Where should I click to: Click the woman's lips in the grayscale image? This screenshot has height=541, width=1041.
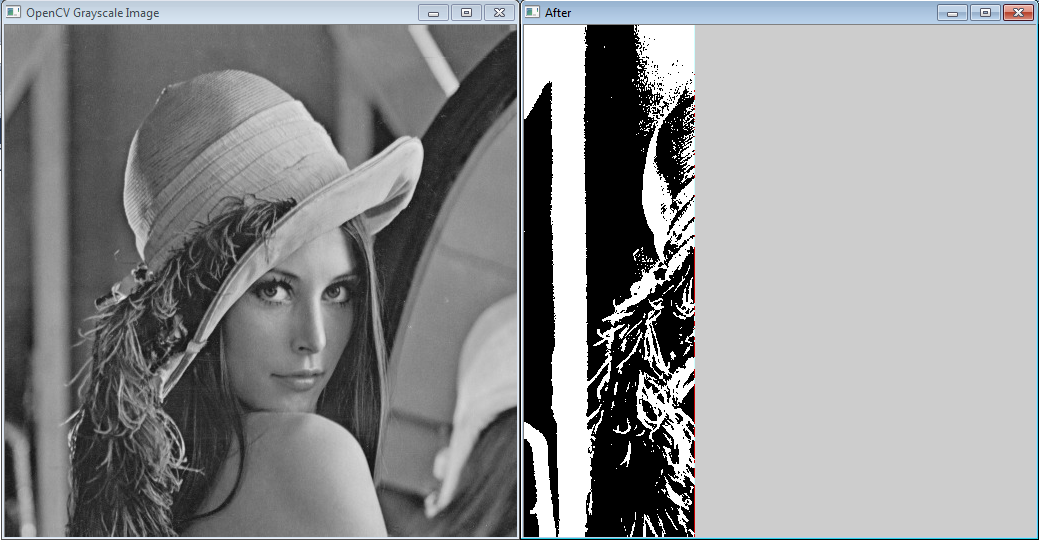tap(291, 380)
